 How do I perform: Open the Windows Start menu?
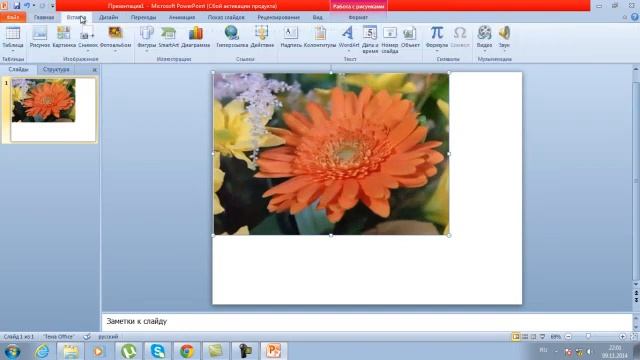(12, 351)
